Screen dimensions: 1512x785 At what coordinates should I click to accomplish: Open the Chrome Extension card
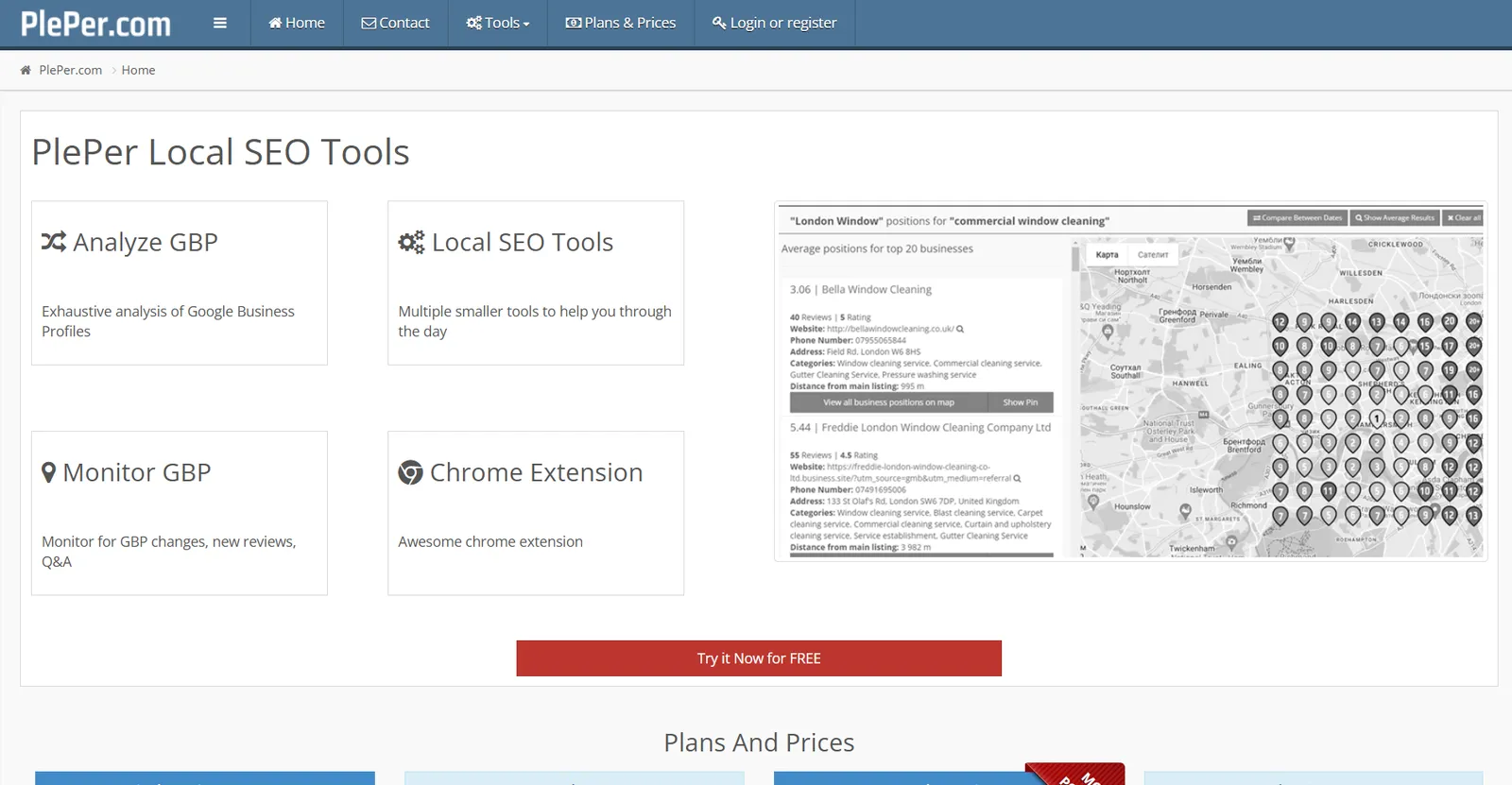(536, 513)
